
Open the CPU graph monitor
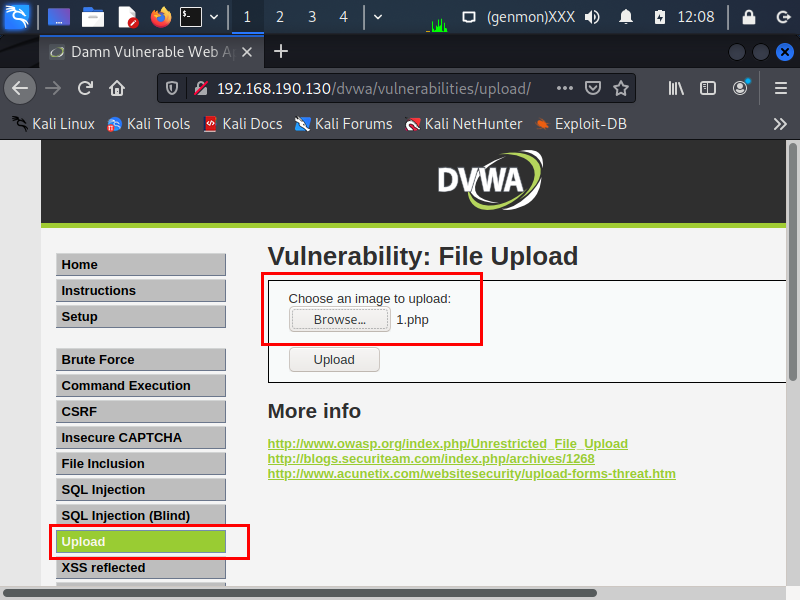click(x=437, y=23)
